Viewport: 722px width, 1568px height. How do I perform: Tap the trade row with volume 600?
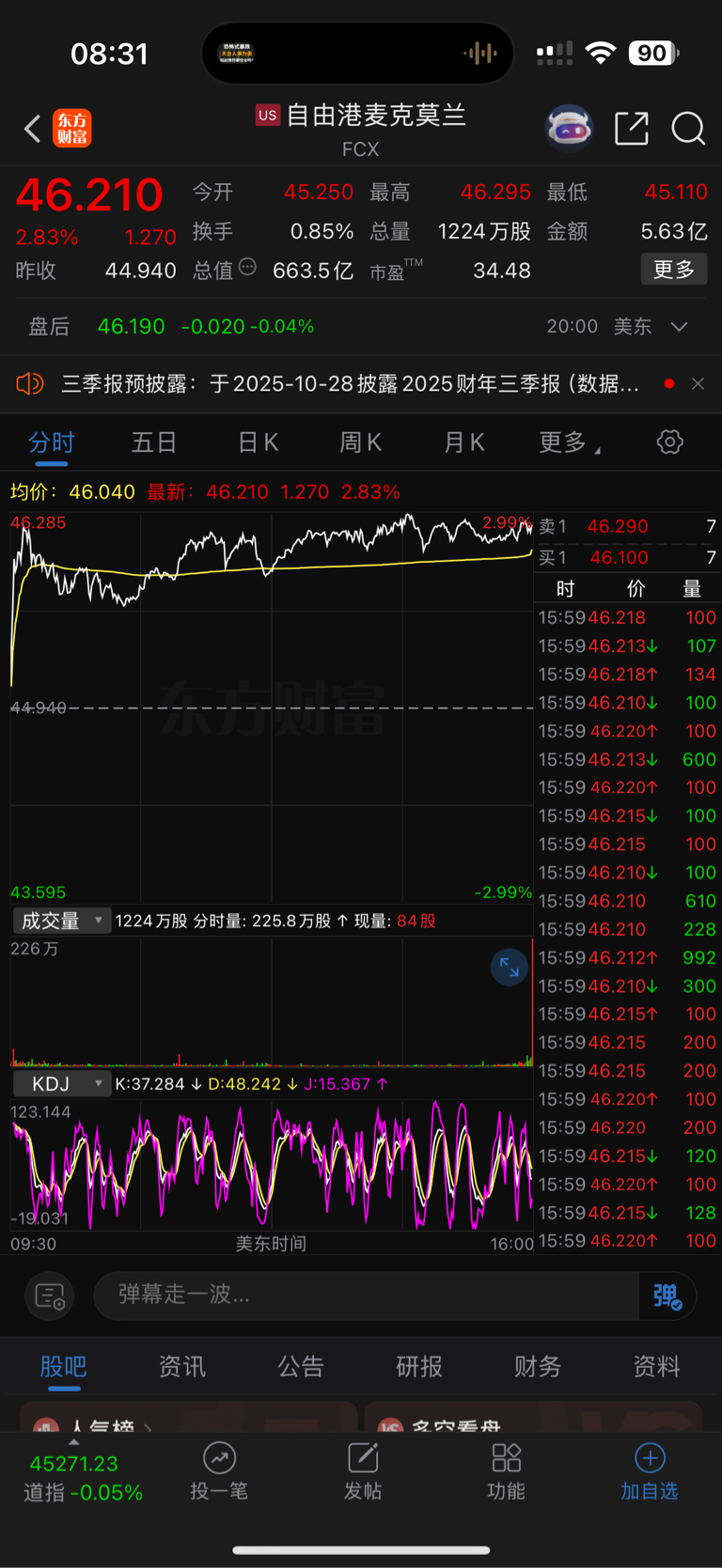627,759
